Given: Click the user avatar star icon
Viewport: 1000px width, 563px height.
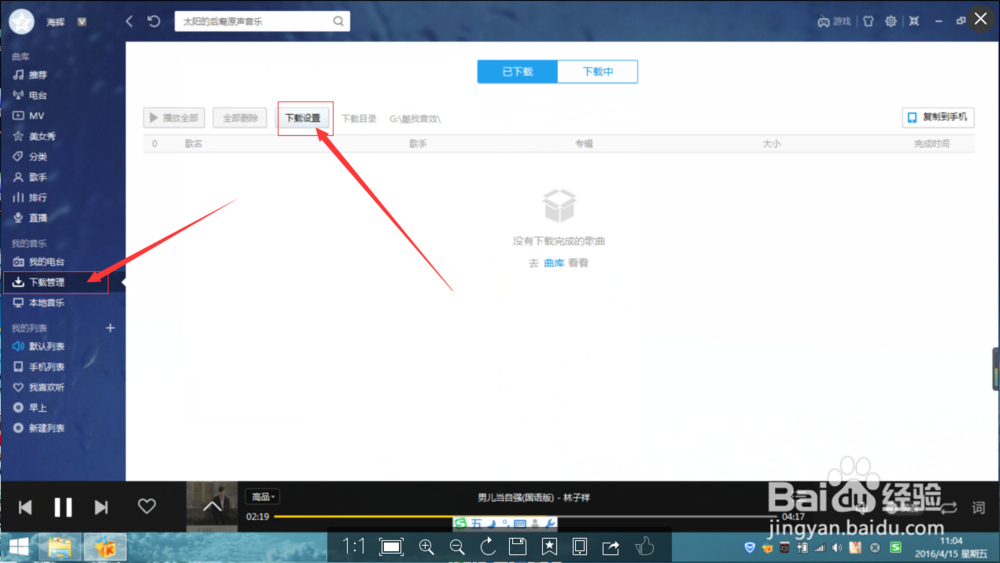Looking at the screenshot, I should coord(22,21).
